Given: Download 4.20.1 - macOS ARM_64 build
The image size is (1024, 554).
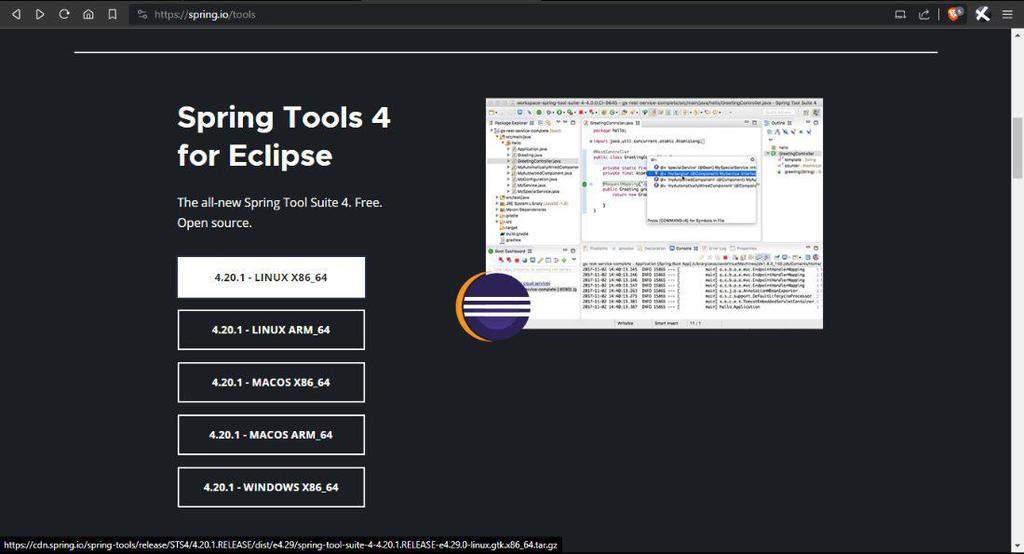Looking at the screenshot, I should pos(271,434).
